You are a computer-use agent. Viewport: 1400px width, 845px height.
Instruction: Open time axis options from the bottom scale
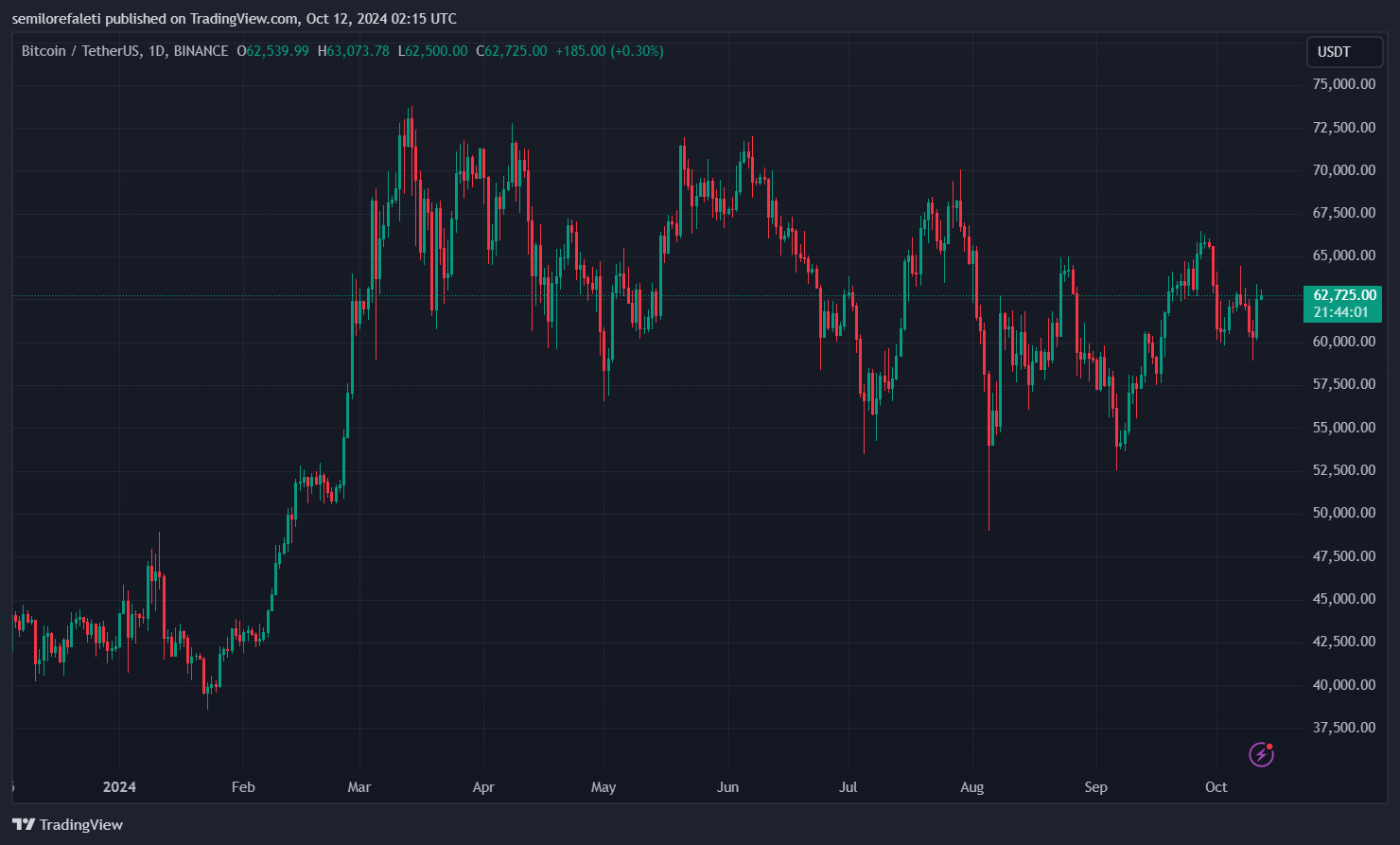click(662, 786)
